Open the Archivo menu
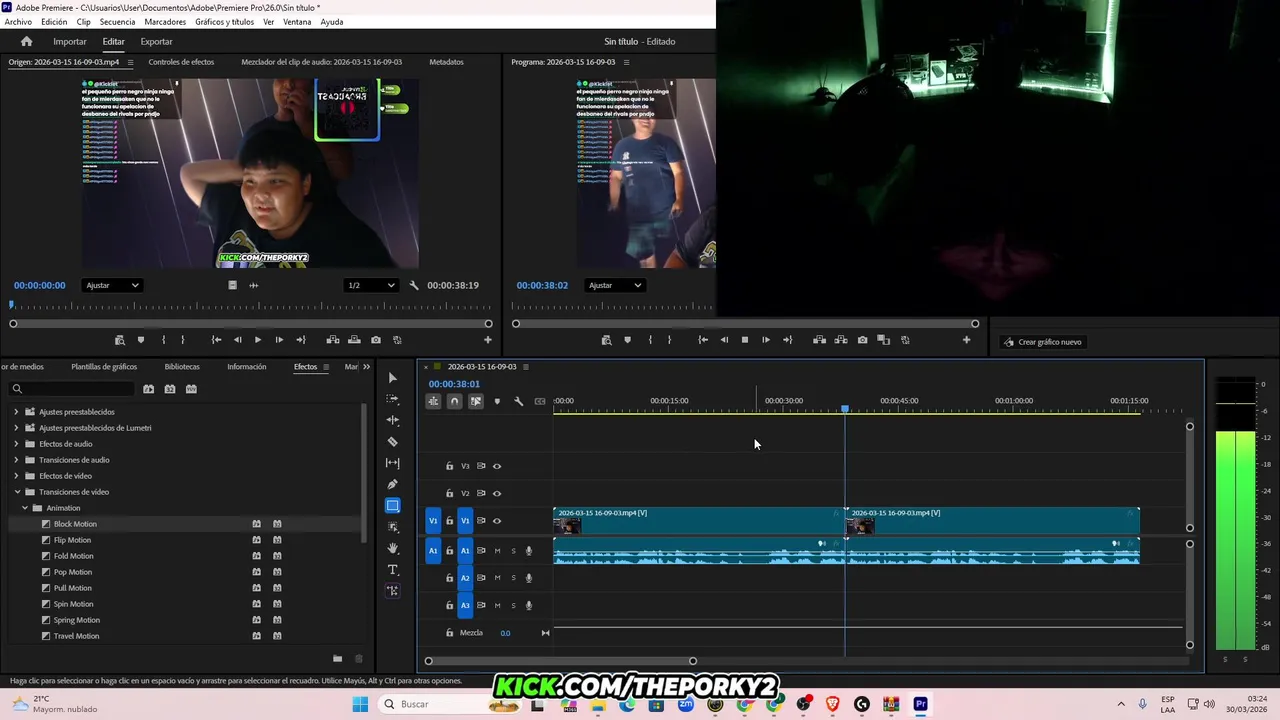The image size is (1280, 720). (18, 22)
